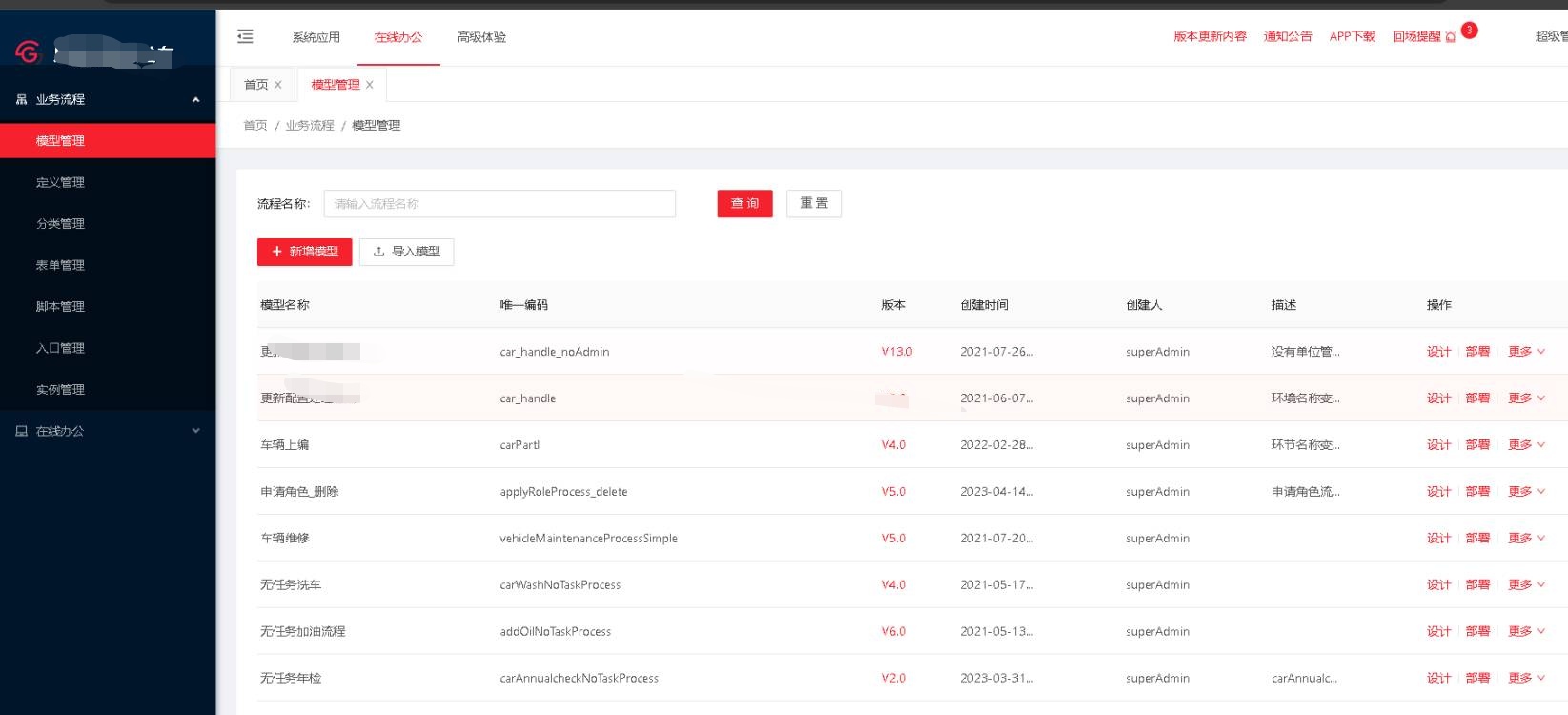
Task: Open 版本更新内容 link in header
Action: coord(1210,37)
